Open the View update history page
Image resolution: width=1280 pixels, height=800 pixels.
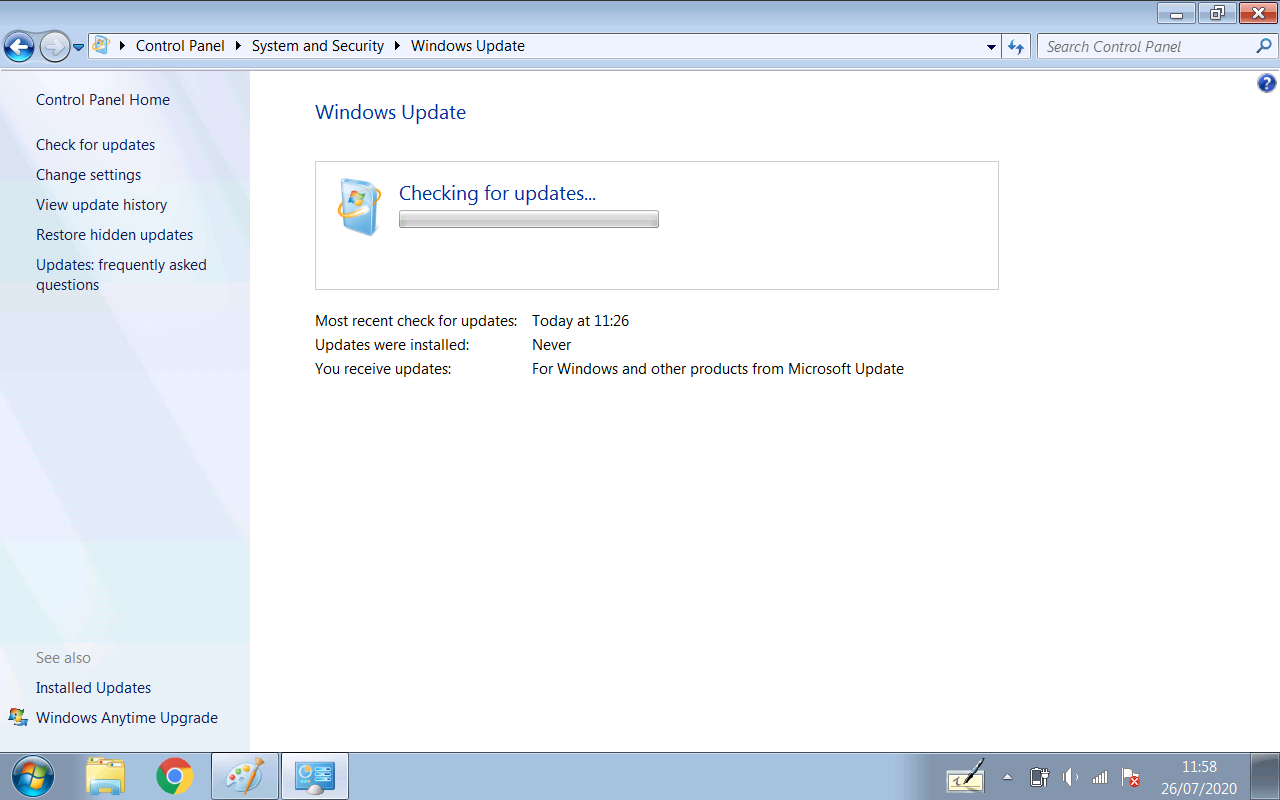tap(101, 204)
